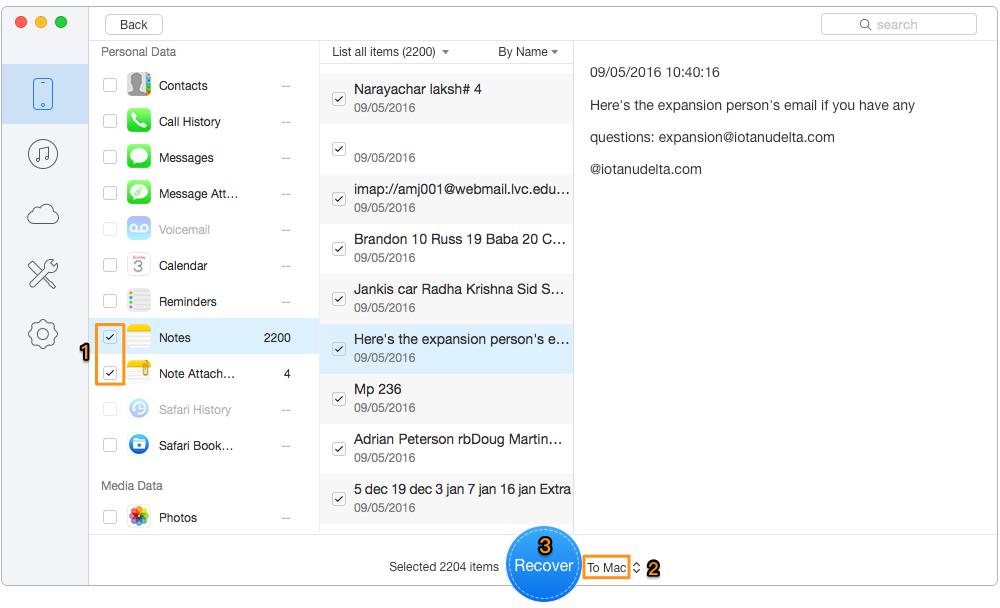
Task: Open note Brandon 10 Russ 19 Baba
Action: pyautogui.click(x=446, y=248)
